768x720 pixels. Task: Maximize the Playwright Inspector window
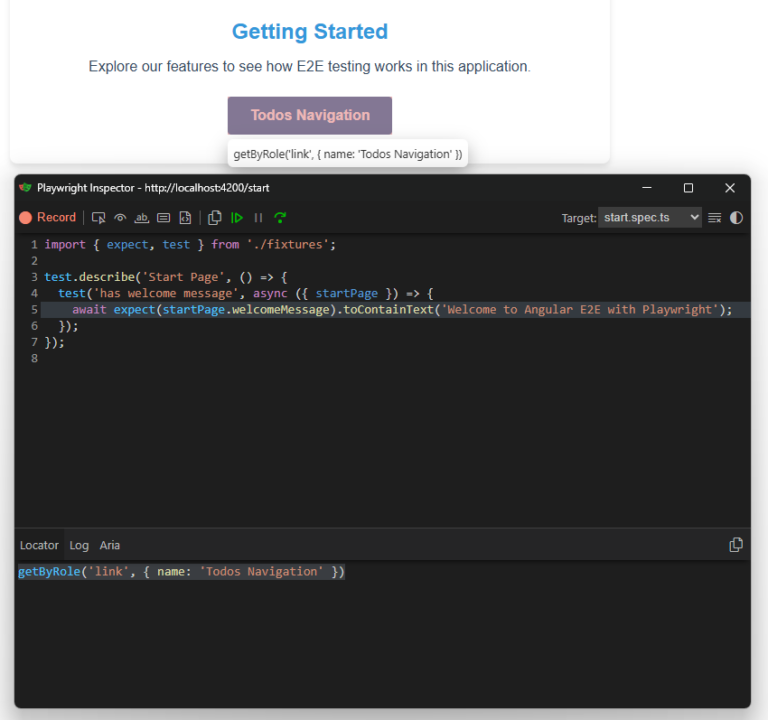point(688,188)
